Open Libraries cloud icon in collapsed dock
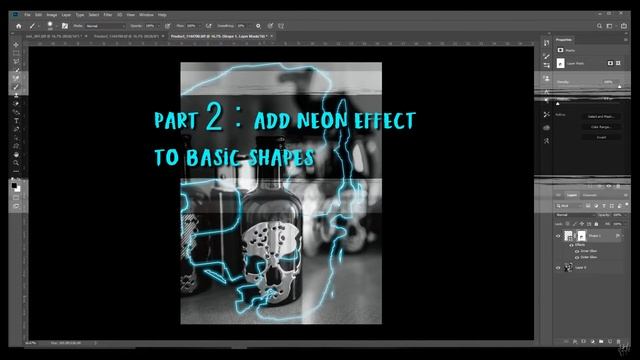Image resolution: width=640 pixels, height=360 pixels. [x=547, y=128]
